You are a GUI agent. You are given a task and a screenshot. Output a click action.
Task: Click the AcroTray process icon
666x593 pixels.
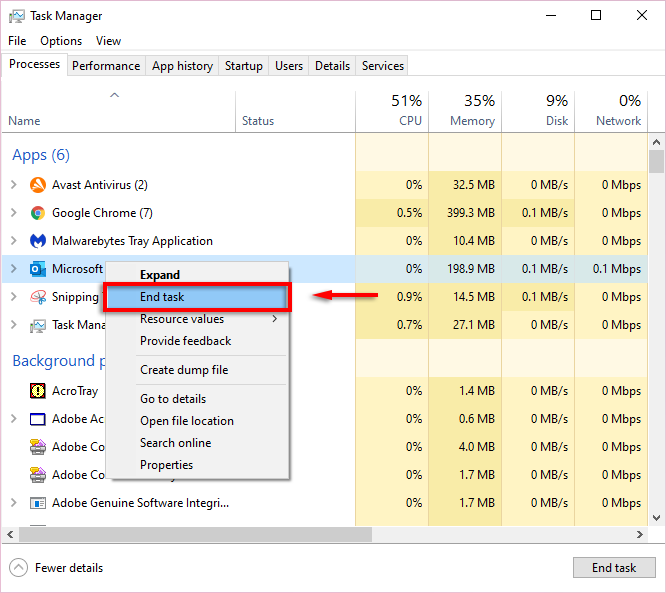coord(38,391)
